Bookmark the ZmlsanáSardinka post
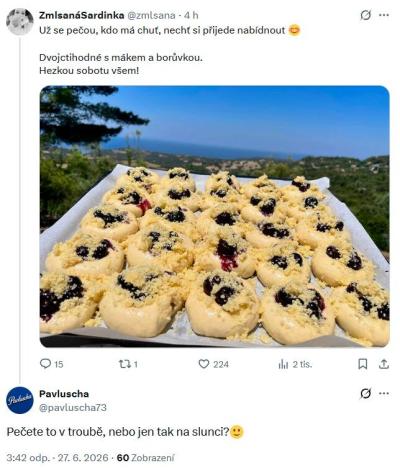 (x=363, y=364)
